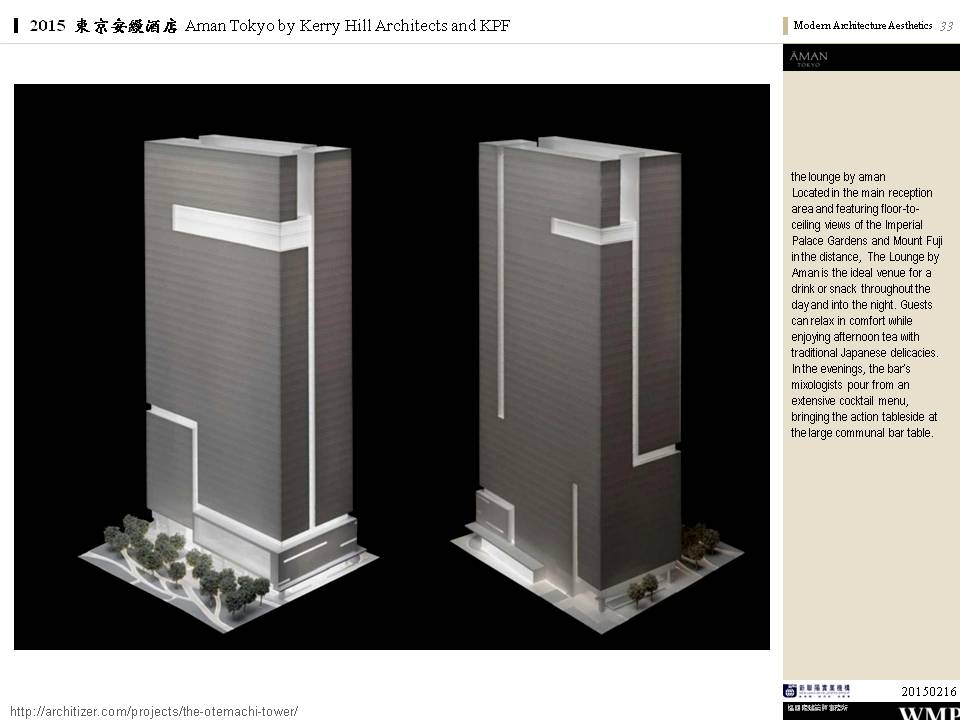960x720 pixels.
Task: Click the date 20150216
Action: [x=929, y=691]
